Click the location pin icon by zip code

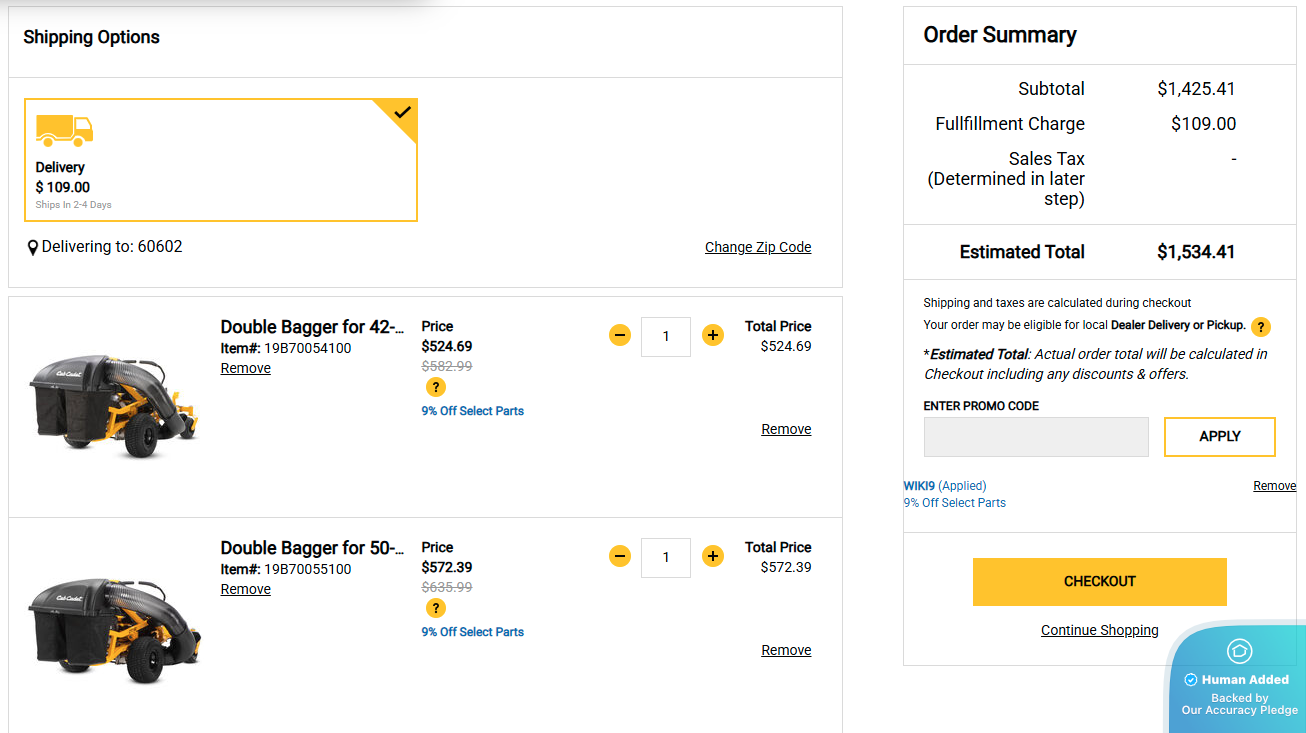32,247
